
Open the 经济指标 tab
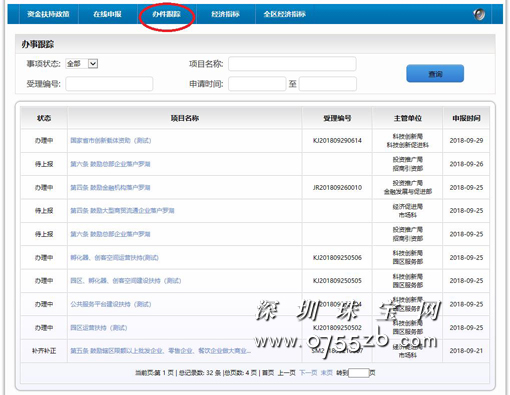coord(225,14)
